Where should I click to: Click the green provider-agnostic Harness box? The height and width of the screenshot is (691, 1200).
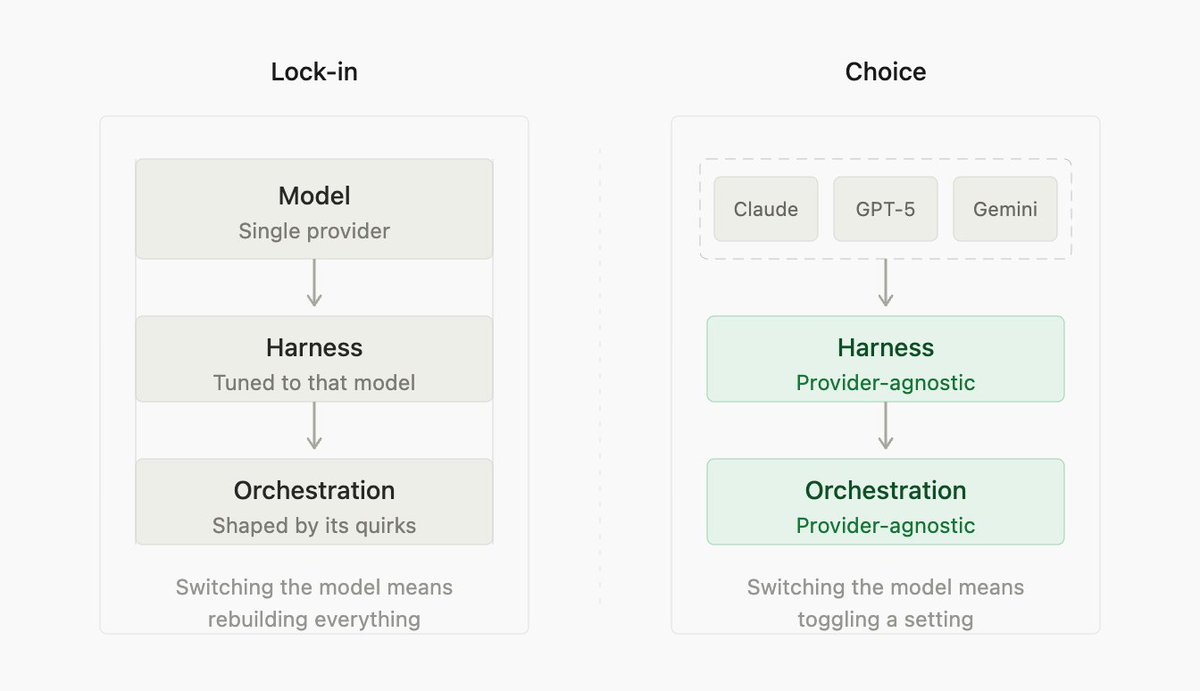(885, 359)
